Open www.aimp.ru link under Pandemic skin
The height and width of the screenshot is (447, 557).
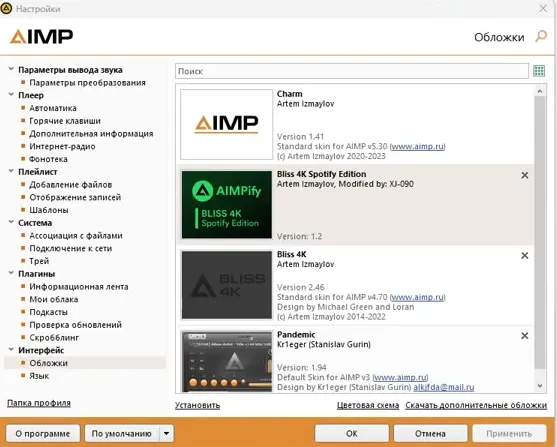click(x=400, y=377)
